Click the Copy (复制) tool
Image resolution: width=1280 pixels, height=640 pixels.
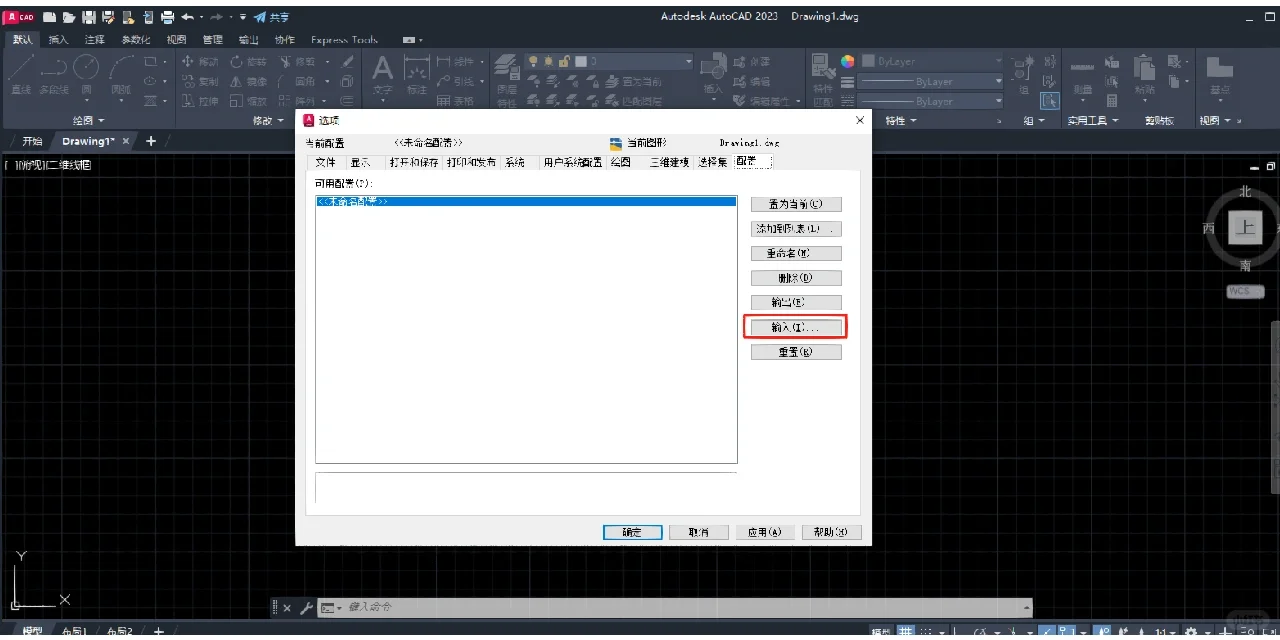[205, 80]
